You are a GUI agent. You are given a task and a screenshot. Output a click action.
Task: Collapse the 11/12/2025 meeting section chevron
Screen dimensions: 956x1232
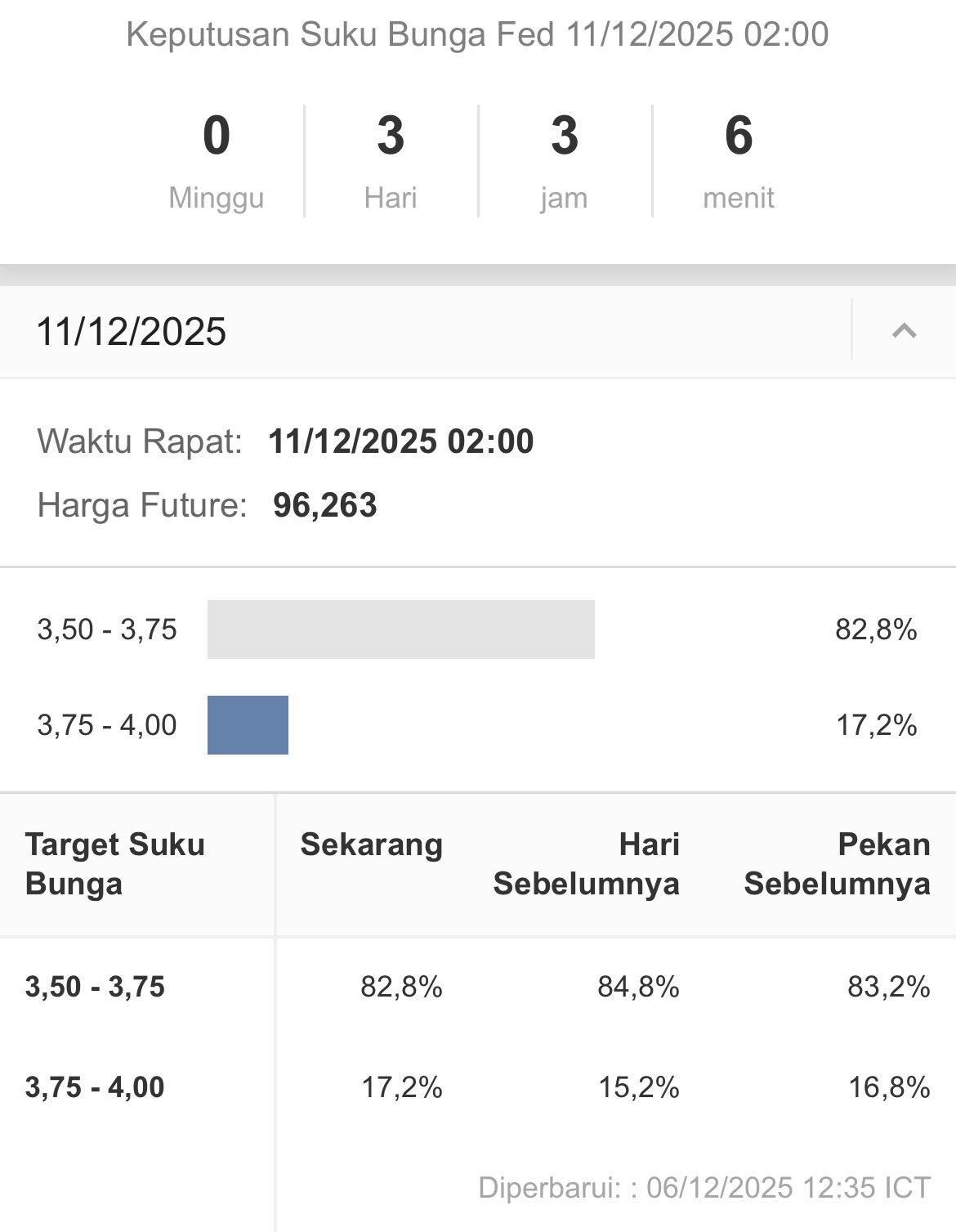pos(904,331)
